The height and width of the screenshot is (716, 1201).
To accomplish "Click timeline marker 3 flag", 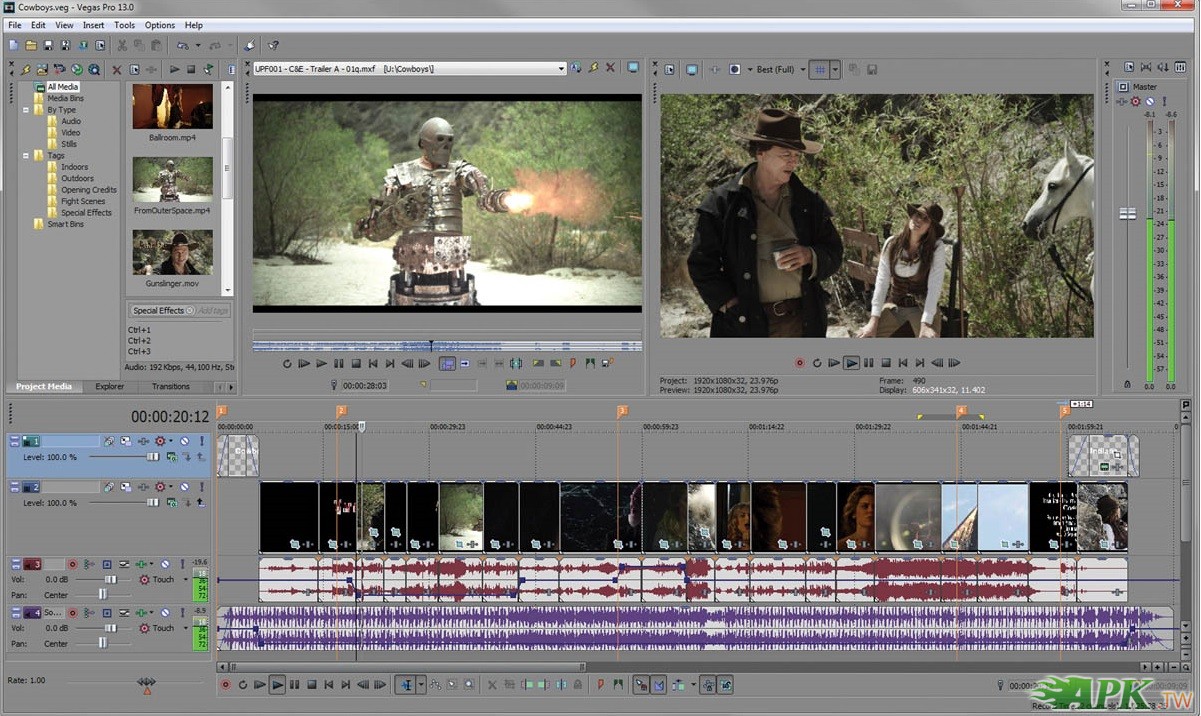I will click(622, 410).
